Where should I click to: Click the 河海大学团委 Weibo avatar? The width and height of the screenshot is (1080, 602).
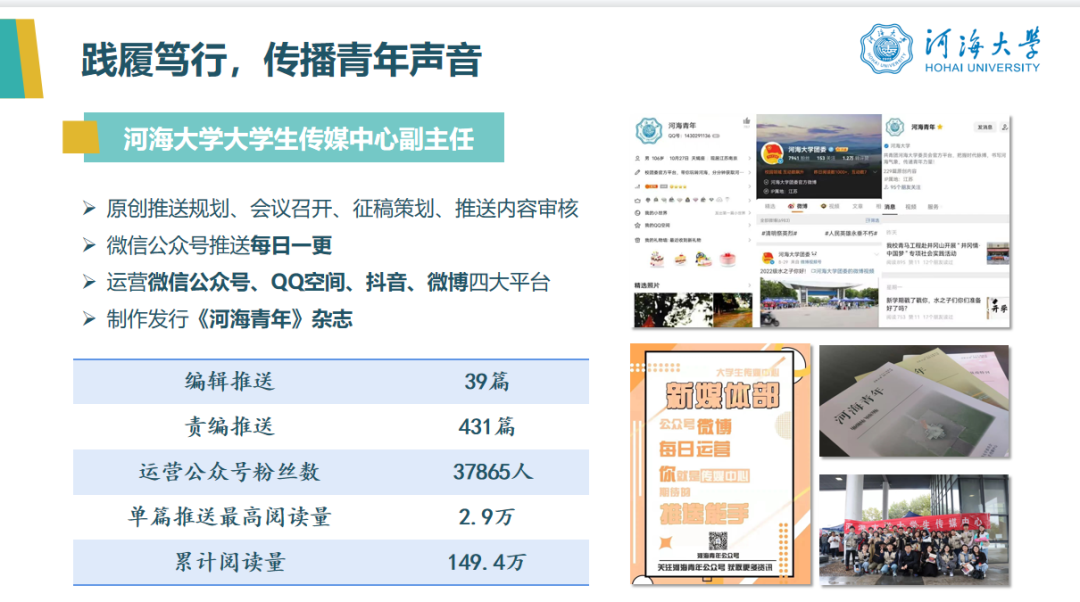tap(773, 150)
